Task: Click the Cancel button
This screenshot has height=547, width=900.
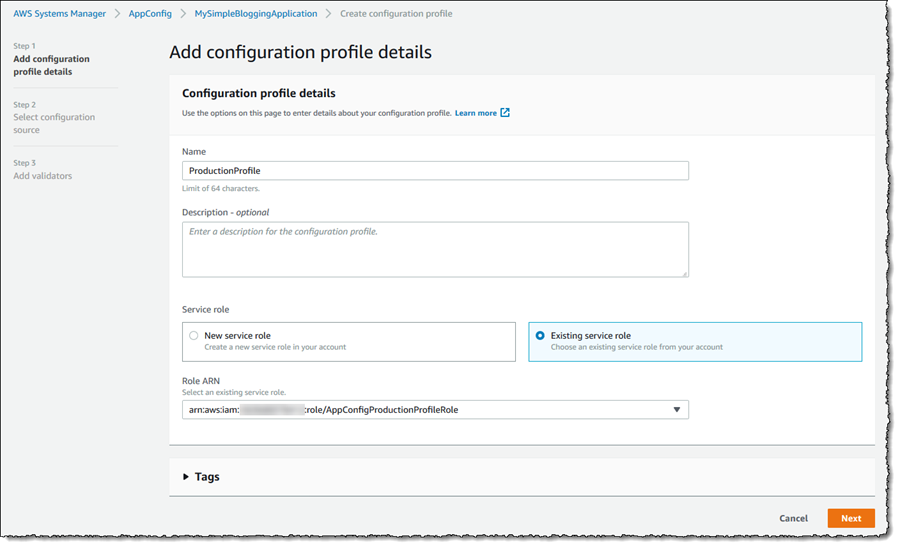Action: (793, 518)
